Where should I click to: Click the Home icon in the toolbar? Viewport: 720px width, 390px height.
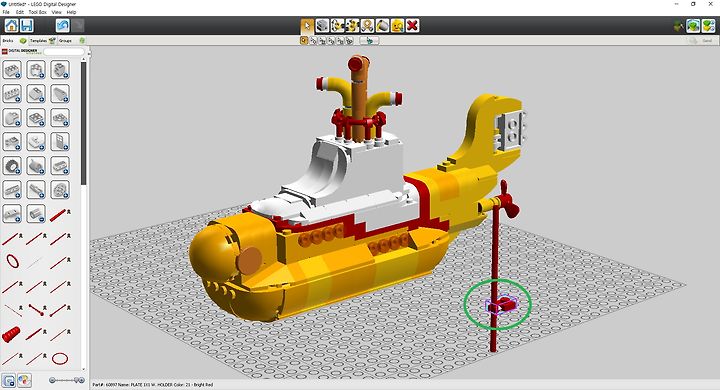(x=11, y=26)
